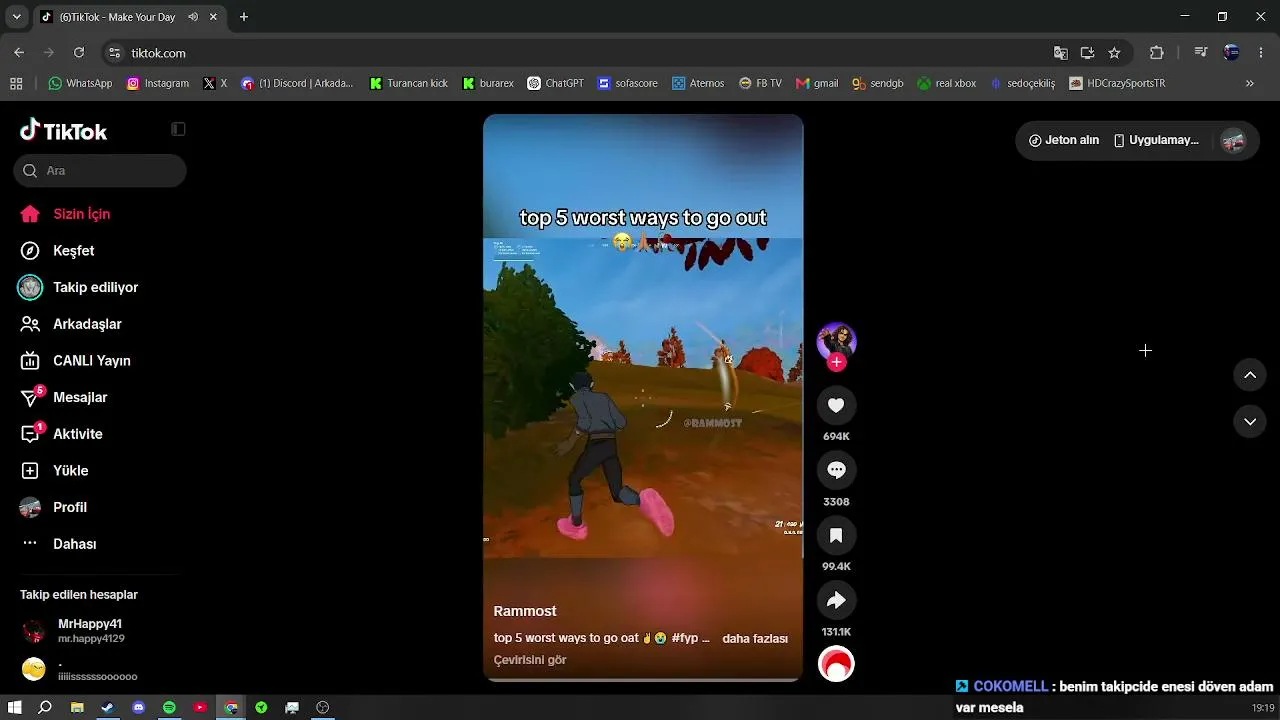Go back in the browser
This screenshot has width=1280, height=720.
point(19,53)
